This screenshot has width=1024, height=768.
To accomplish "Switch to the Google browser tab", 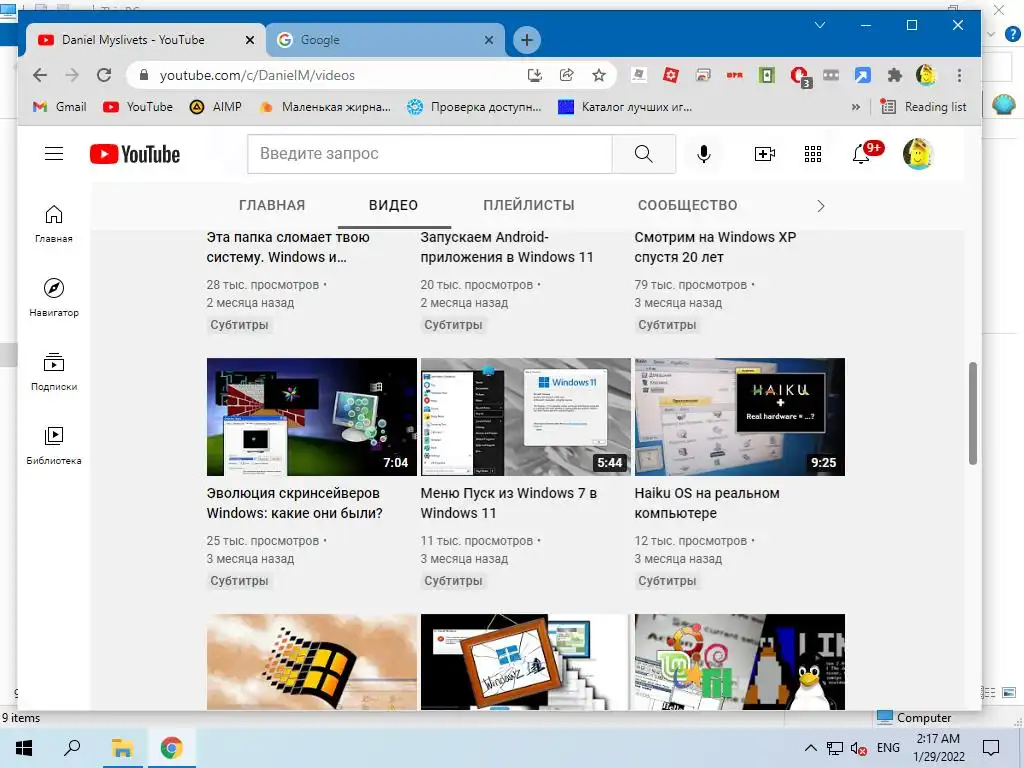I will click(x=385, y=40).
